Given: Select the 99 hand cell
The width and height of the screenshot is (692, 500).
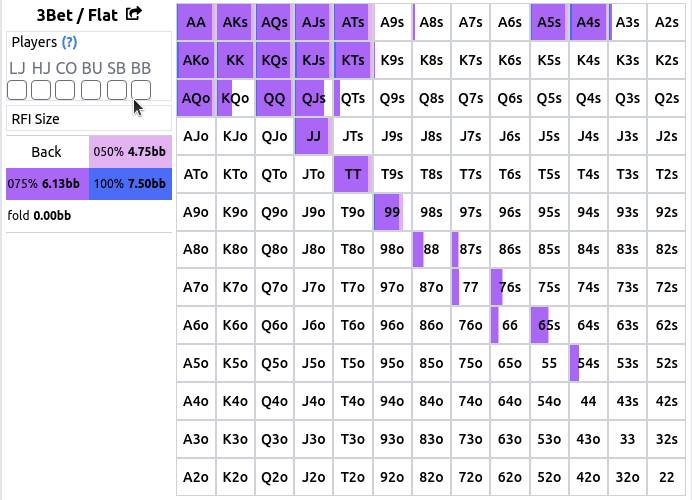Looking at the screenshot, I should point(392,212).
